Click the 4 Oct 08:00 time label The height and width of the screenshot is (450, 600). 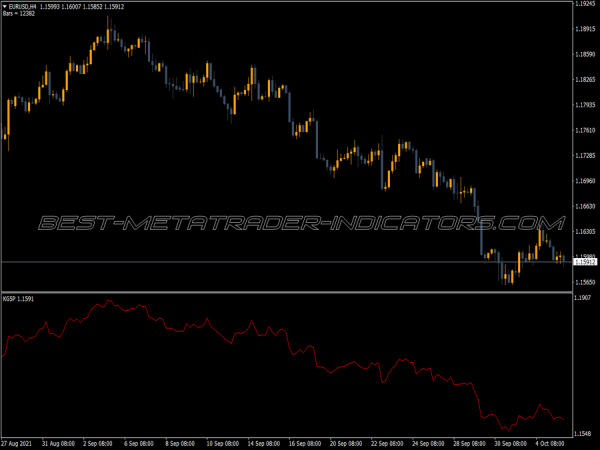click(550, 444)
